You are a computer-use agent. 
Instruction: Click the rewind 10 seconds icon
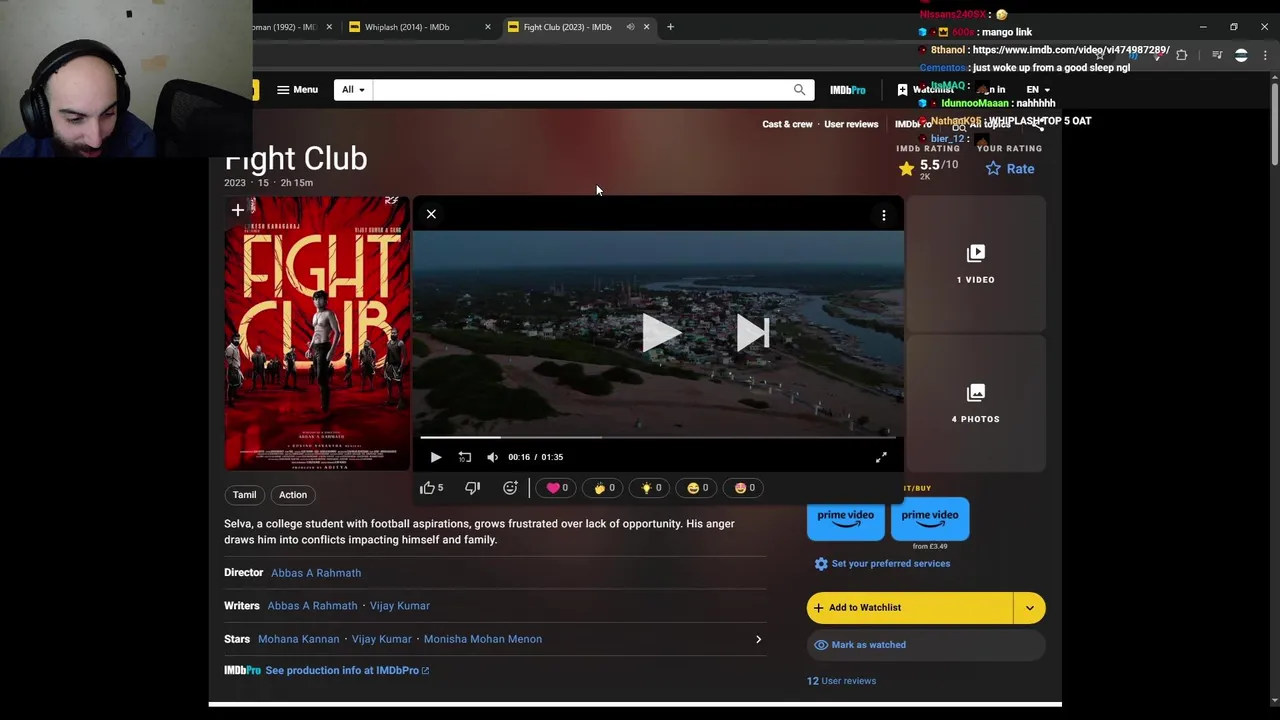tap(465, 457)
